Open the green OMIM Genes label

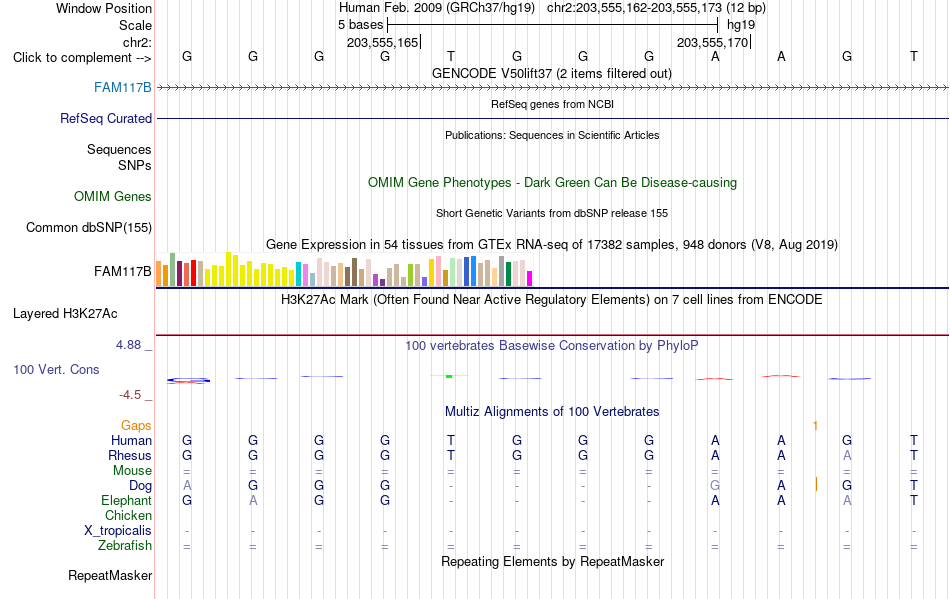click(x=113, y=197)
